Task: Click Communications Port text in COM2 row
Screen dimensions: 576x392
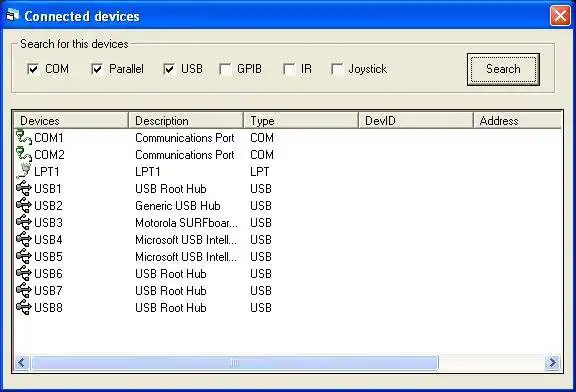Action: coord(185,155)
